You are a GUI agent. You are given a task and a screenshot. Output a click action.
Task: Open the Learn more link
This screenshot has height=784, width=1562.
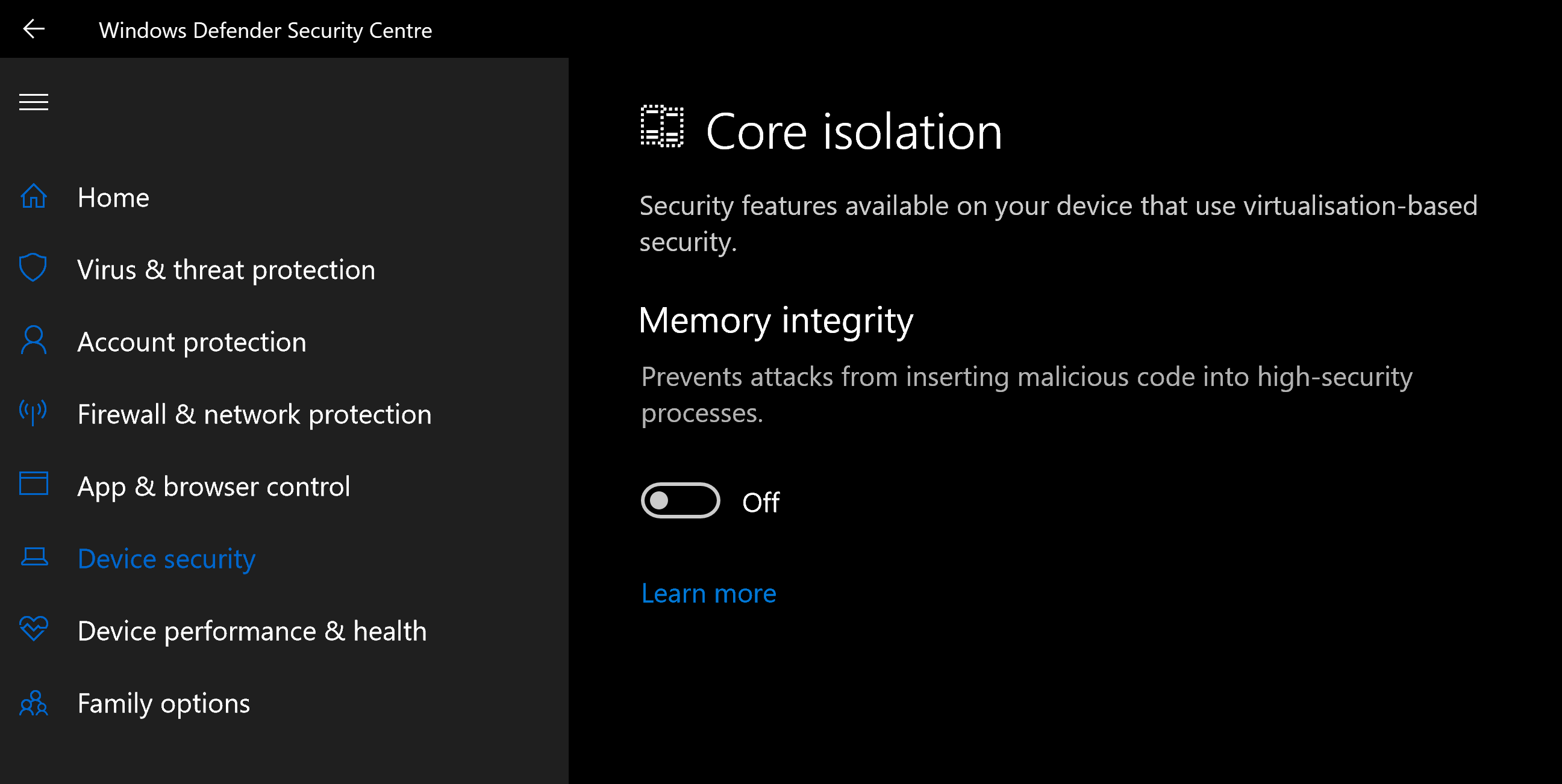pos(708,593)
